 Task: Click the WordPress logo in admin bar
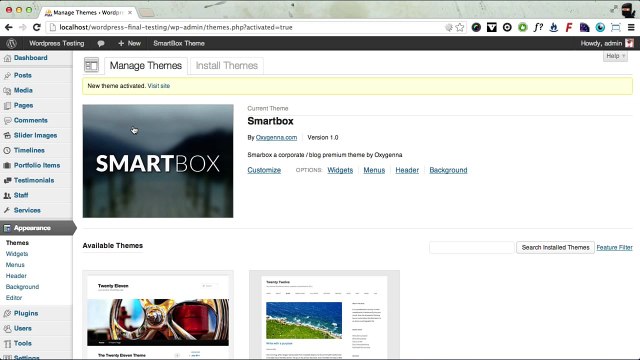(x=11, y=43)
